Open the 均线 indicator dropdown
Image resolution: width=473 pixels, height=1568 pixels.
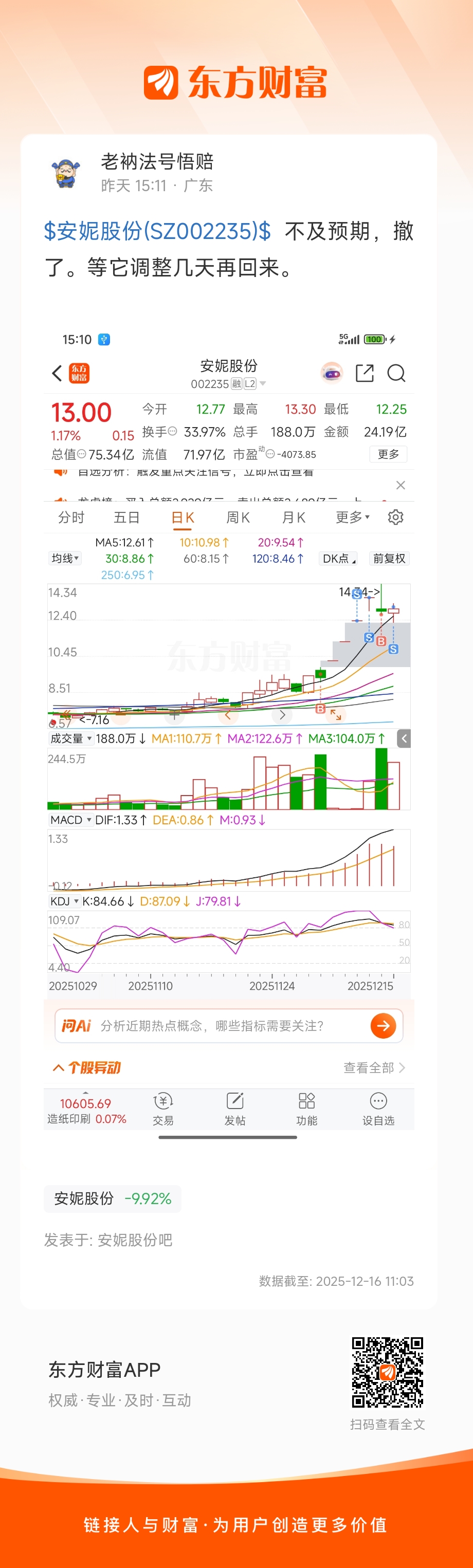click(65, 558)
